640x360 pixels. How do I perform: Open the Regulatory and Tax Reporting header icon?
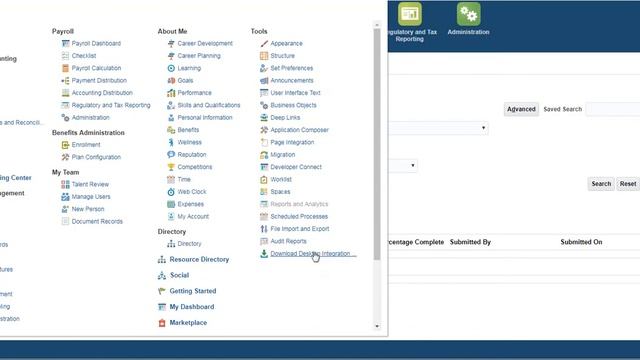pos(410,14)
